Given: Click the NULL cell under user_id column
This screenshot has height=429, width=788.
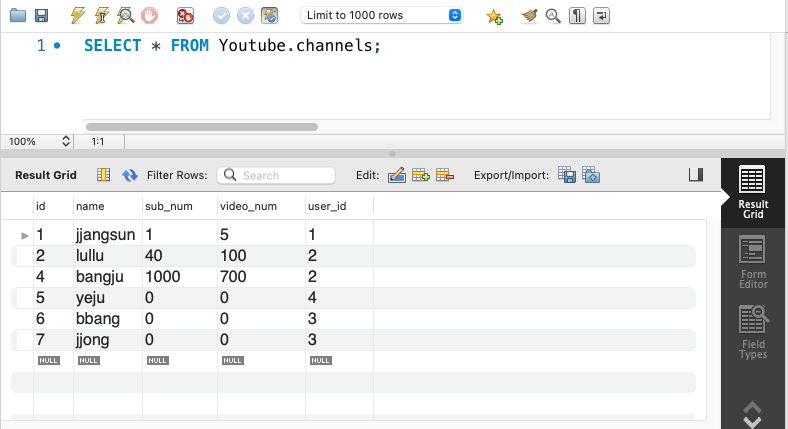Looking at the screenshot, I should 321,360.
